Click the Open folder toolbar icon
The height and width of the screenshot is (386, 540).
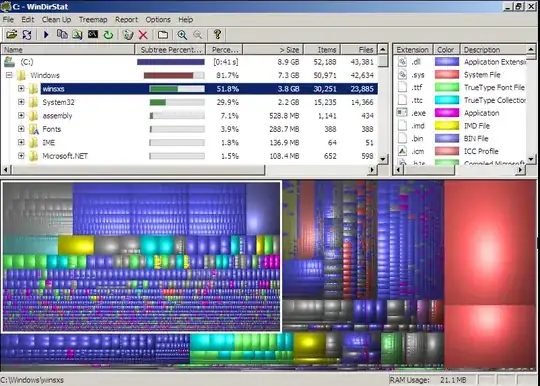tap(11, 34)
